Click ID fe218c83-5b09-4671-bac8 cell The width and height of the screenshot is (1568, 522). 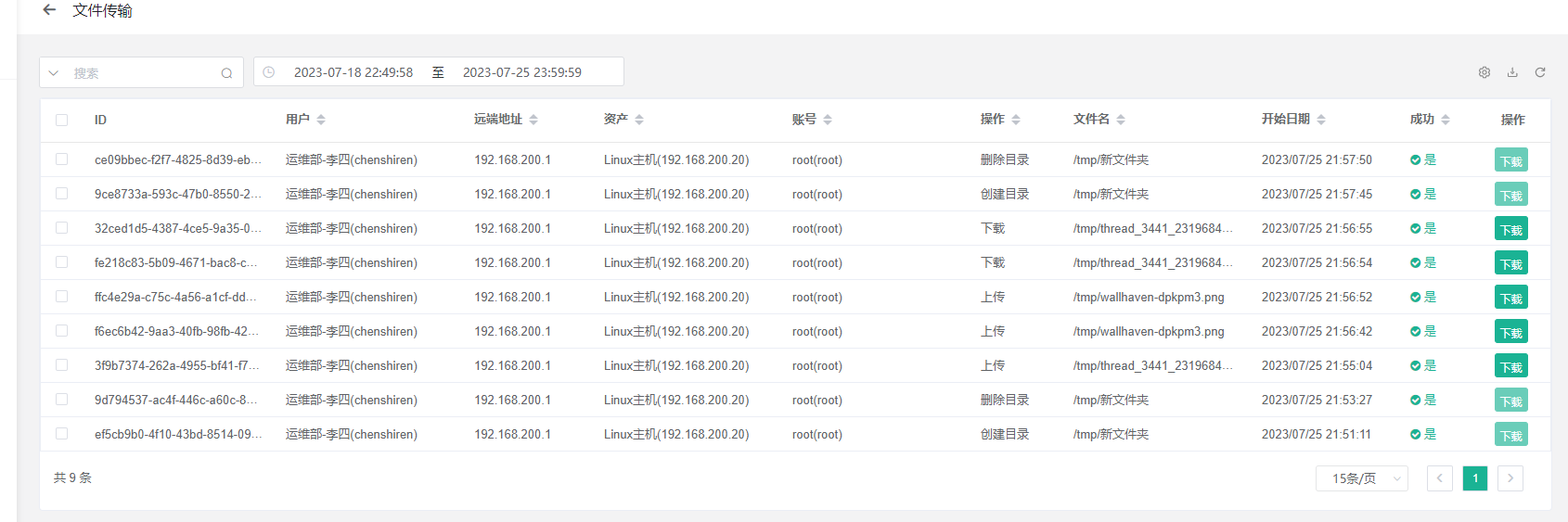[x=176, y=262]
